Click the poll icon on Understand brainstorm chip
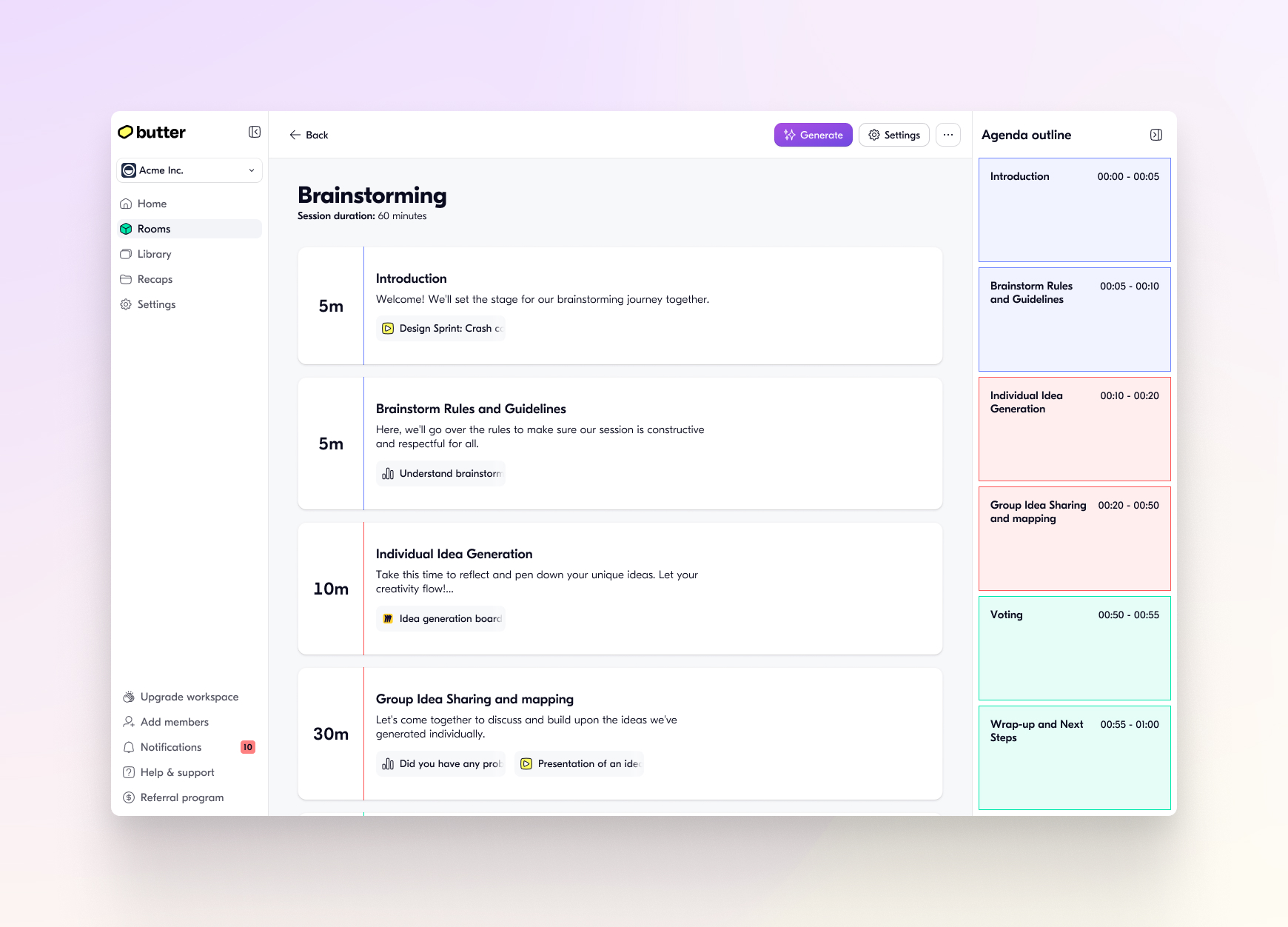 point(388,473)
